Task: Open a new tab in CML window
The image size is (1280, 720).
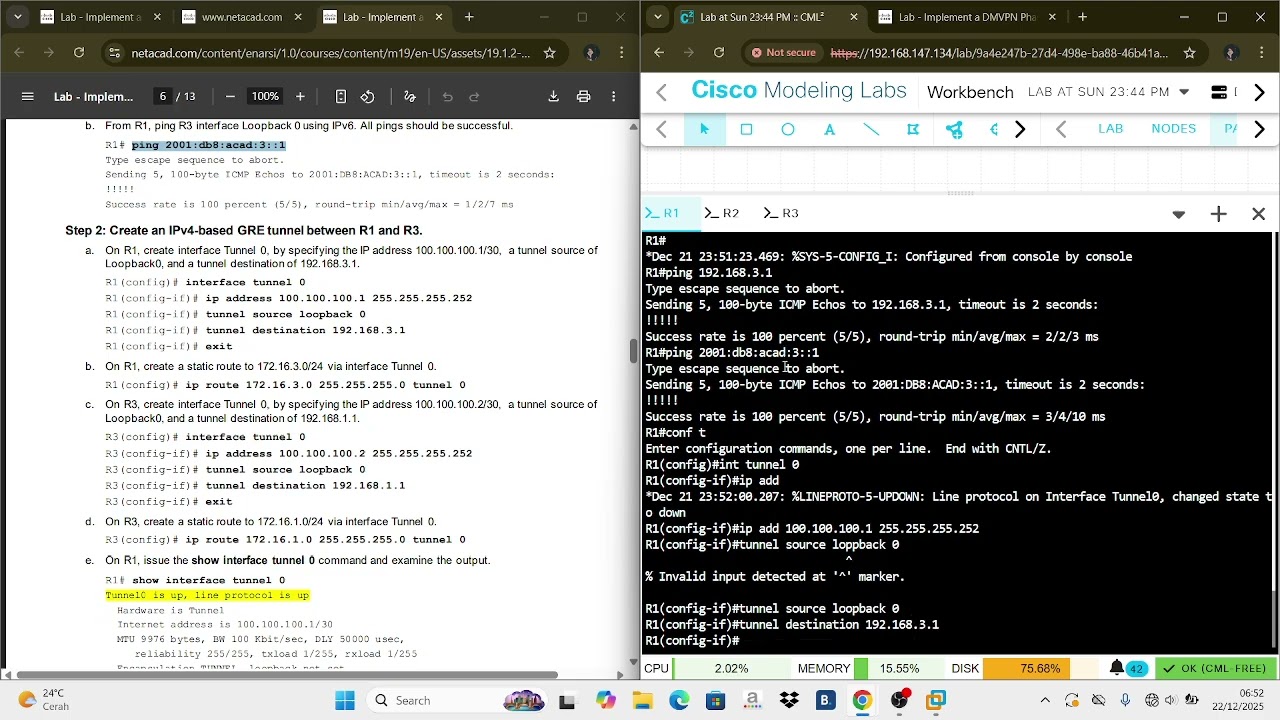Action: (x=1082, y=17)
